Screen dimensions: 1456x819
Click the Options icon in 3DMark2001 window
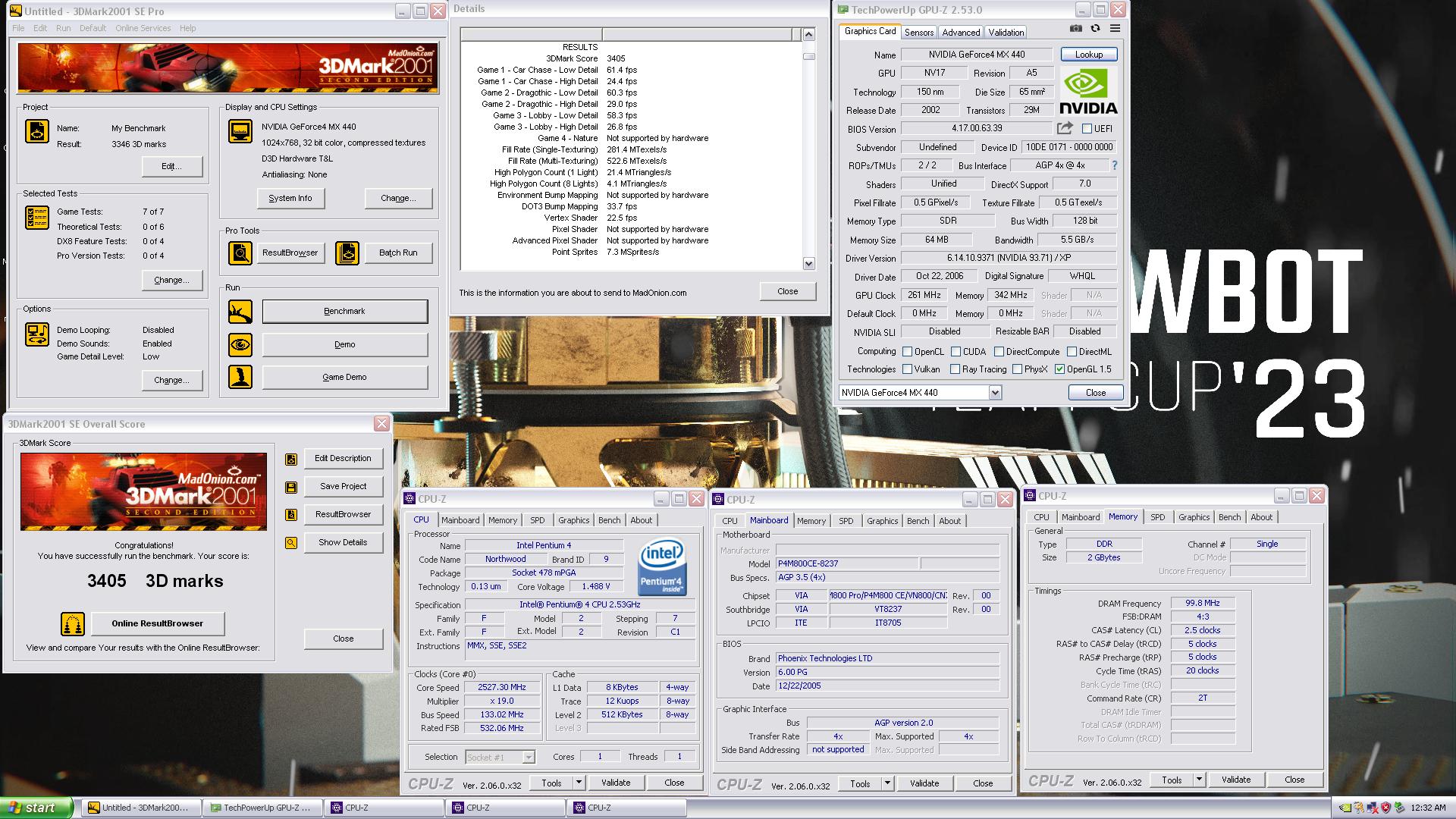point(37,334)
